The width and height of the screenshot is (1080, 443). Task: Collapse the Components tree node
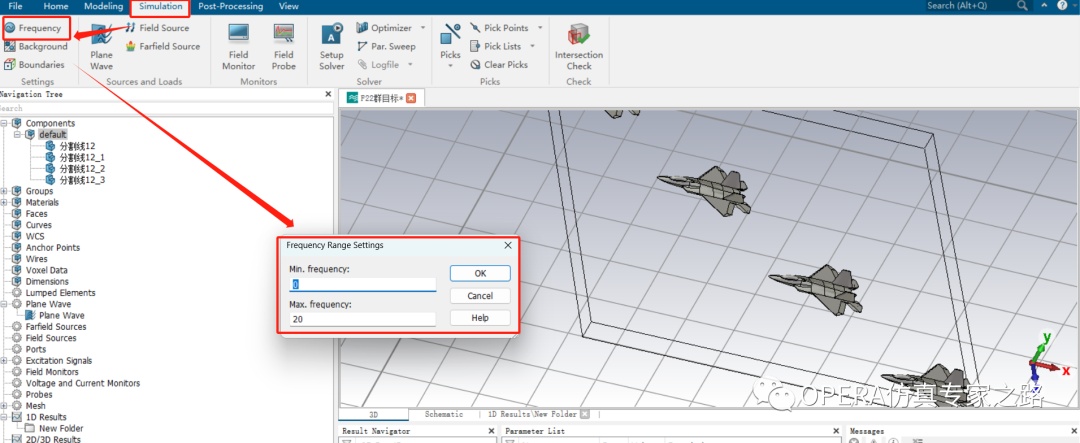(5, 123)
